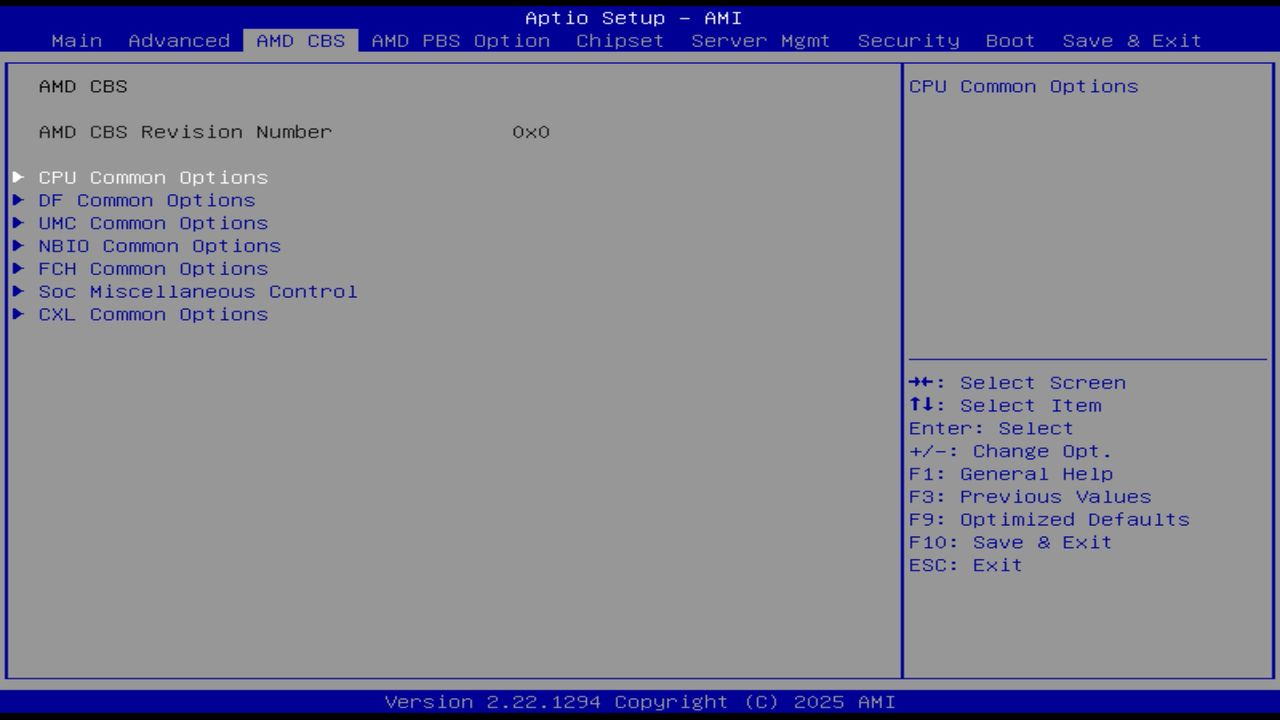
Task: Enter the CXL Common Options submenu
Action: [x=153, y=314]
